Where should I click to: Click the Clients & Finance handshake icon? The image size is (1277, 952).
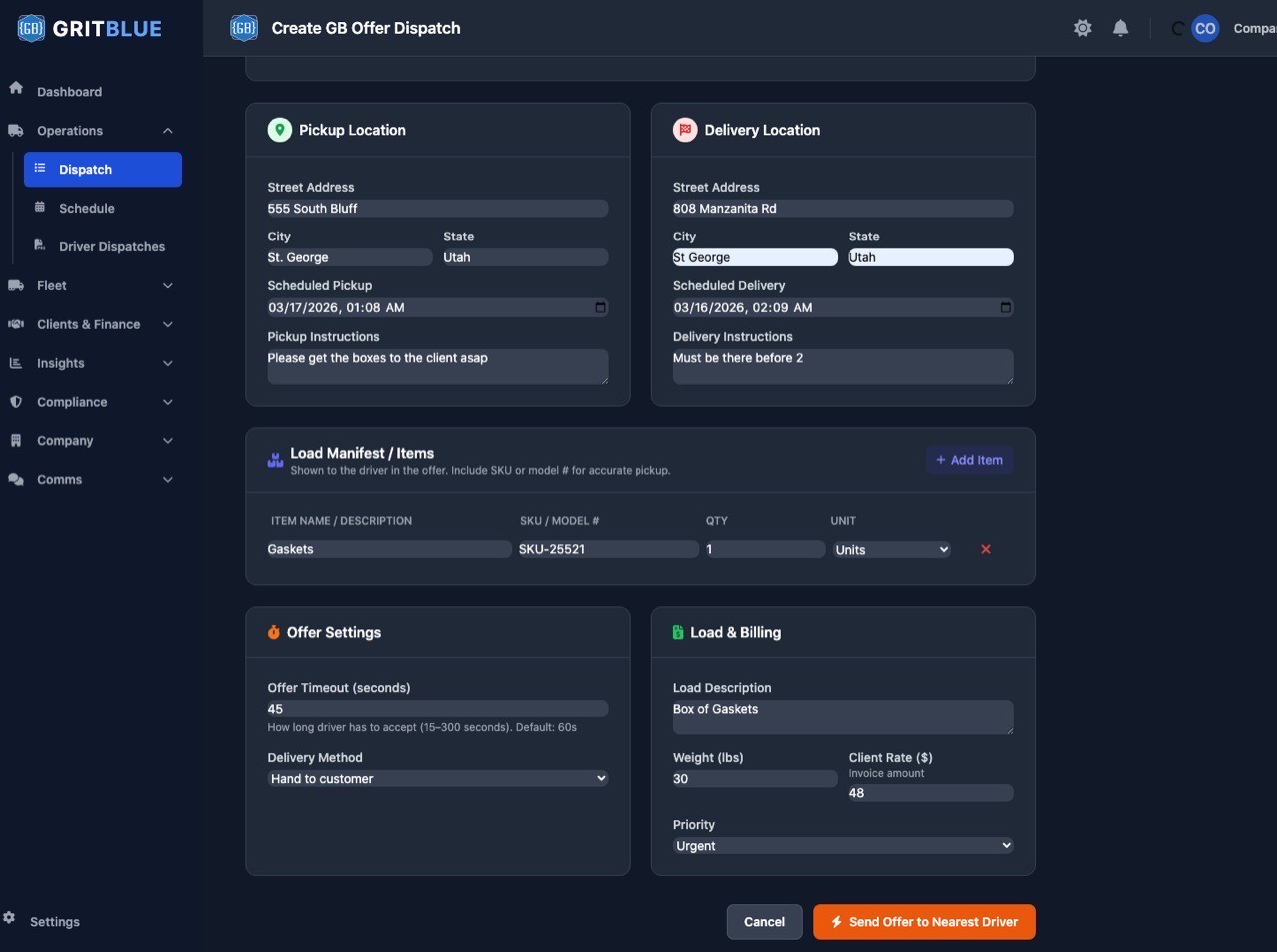(16, 324)
